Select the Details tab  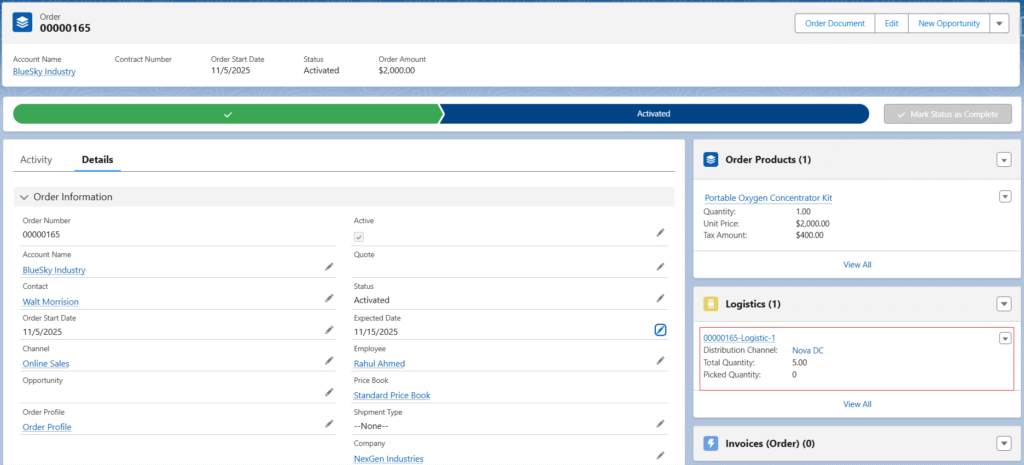(97, 159)
